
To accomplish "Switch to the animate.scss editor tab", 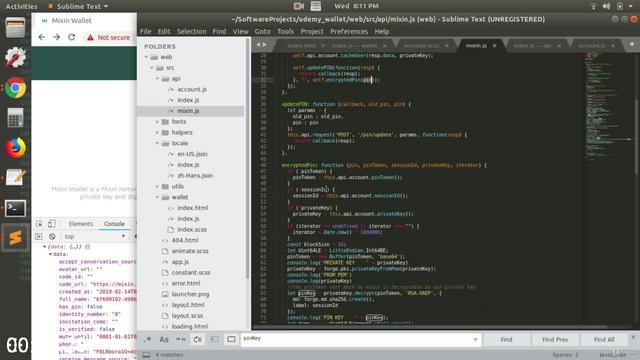I will (x=422, y=46).
